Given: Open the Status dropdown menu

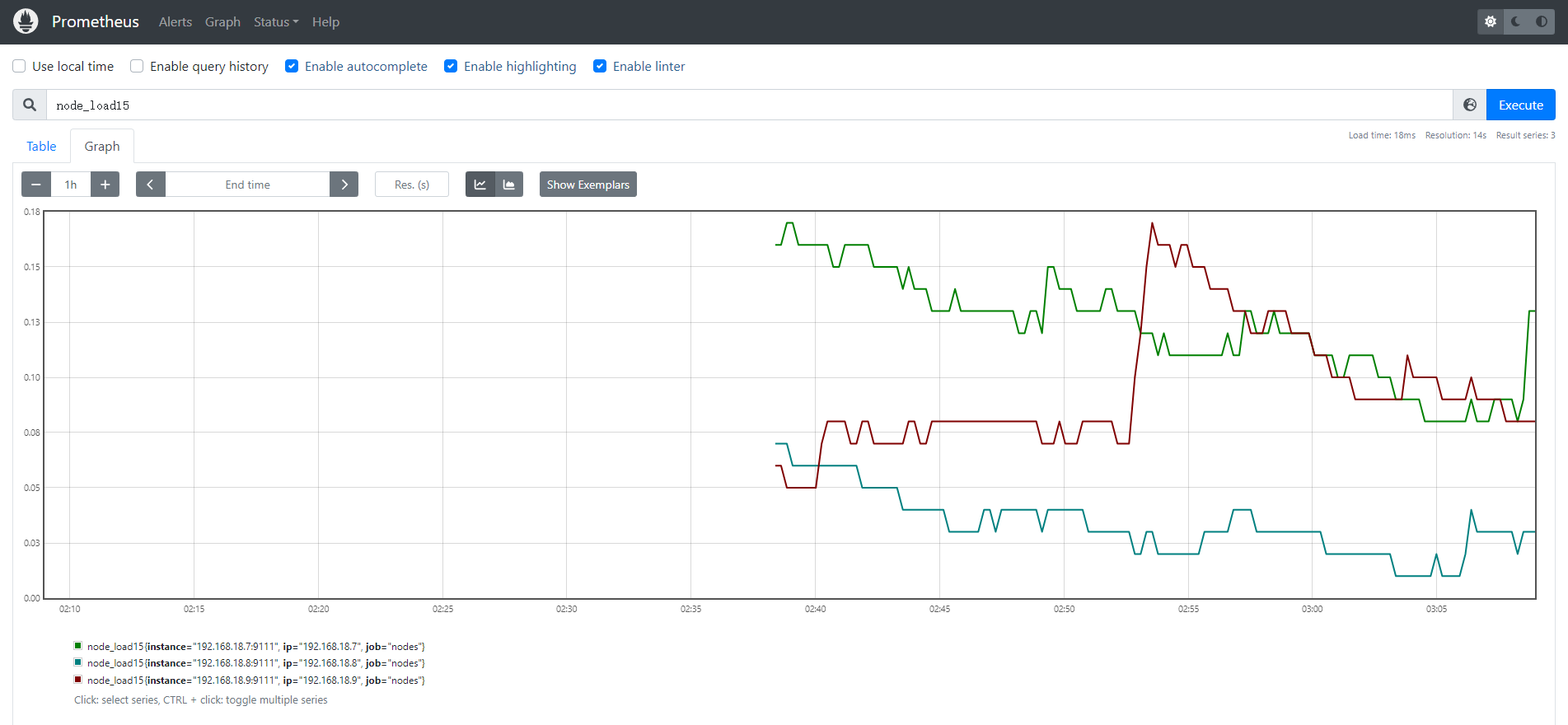Looking at the screenshot, I should coord(276,22).
